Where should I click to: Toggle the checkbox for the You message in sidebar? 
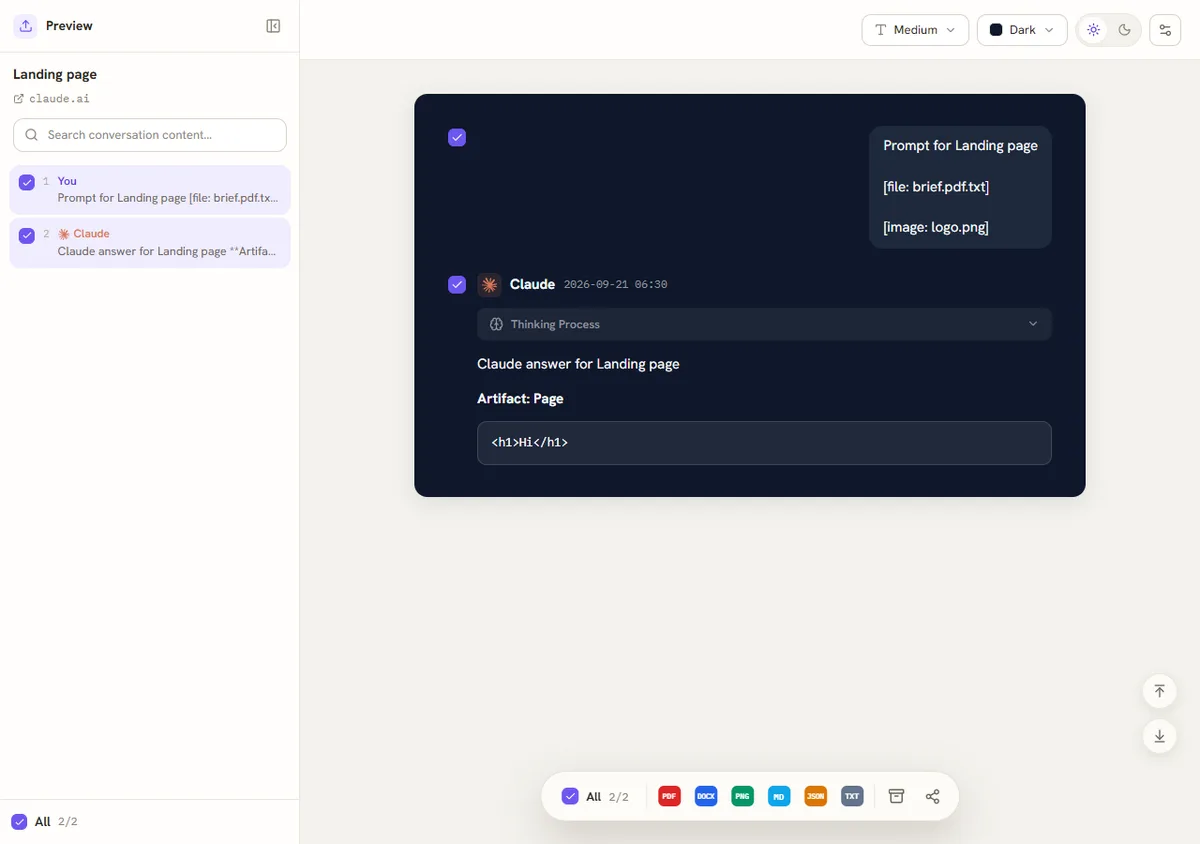[x=27, y=182]
